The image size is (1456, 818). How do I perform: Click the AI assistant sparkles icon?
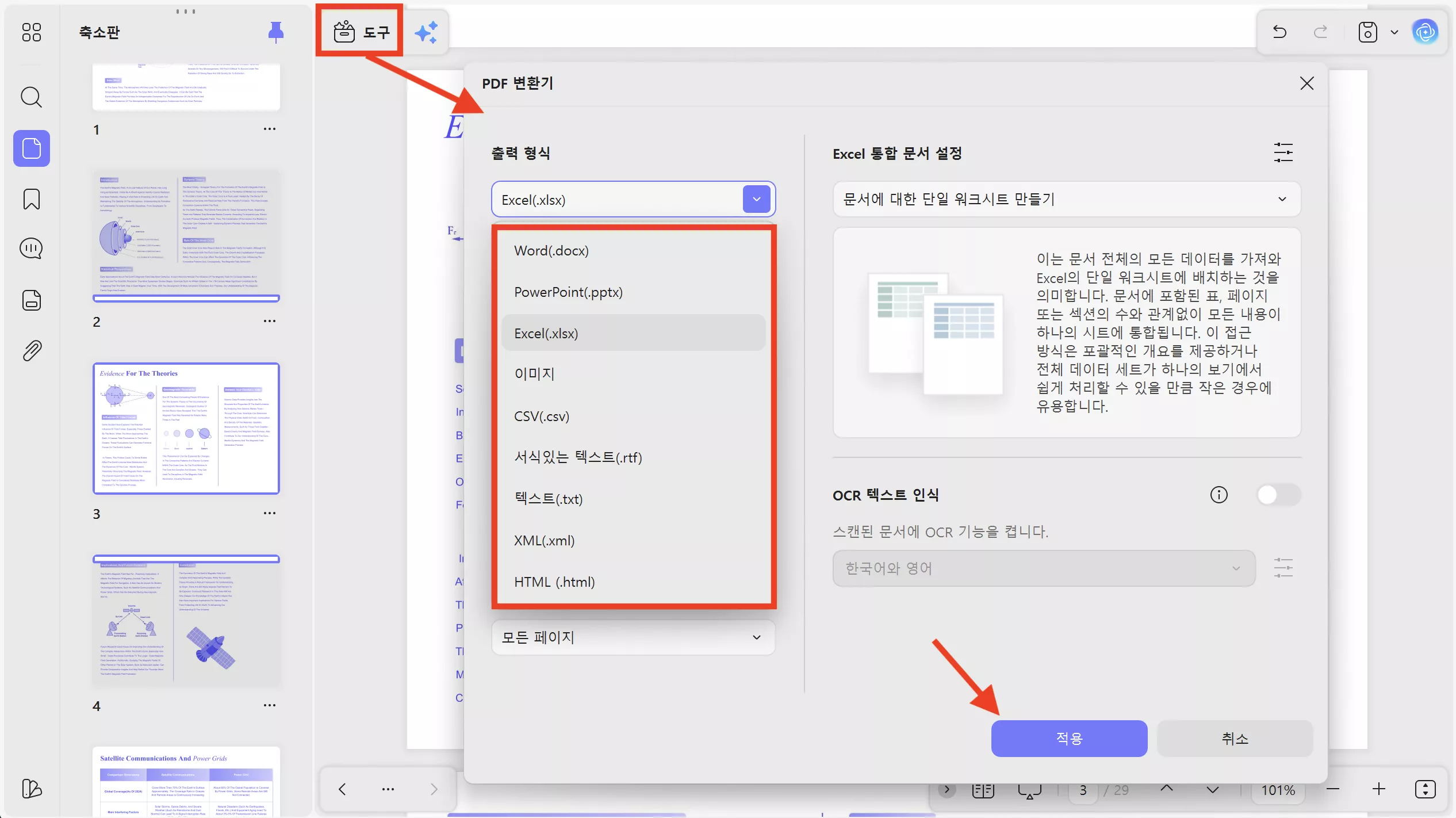coord(426,31)
